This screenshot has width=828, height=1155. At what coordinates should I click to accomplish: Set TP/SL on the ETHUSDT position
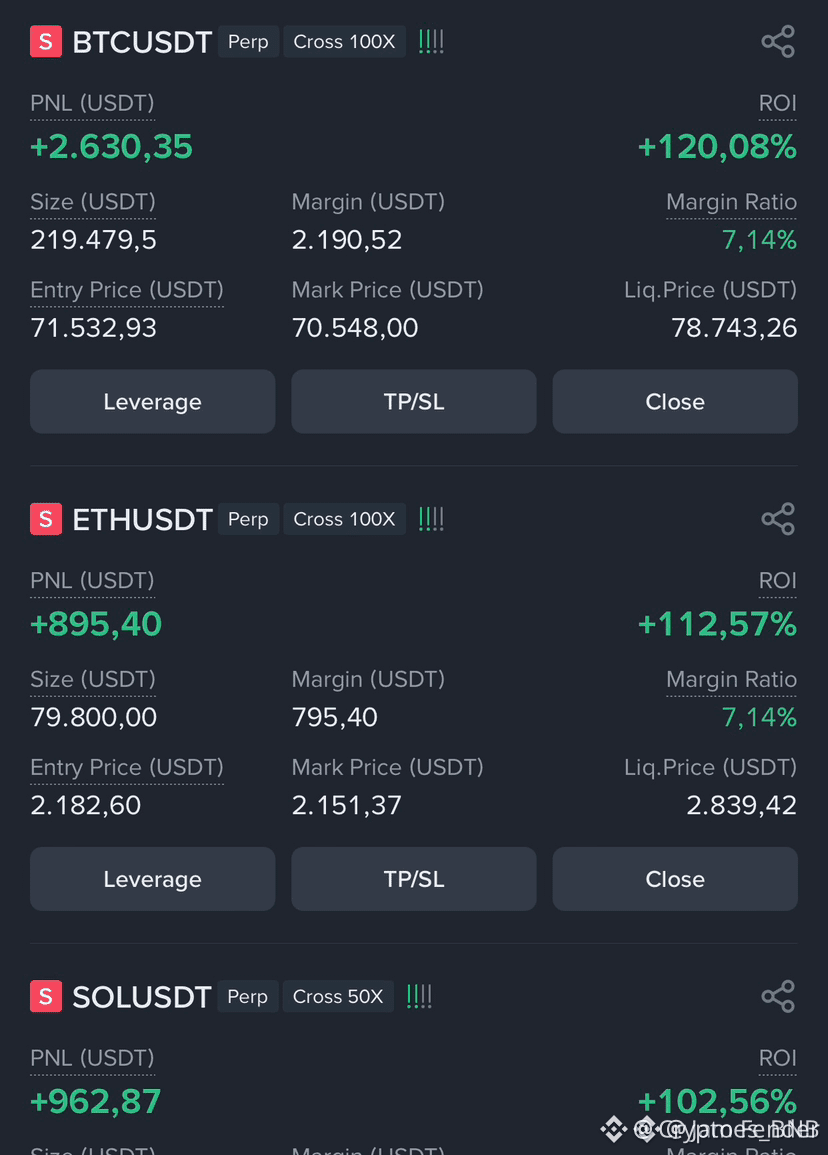(414, 879)
